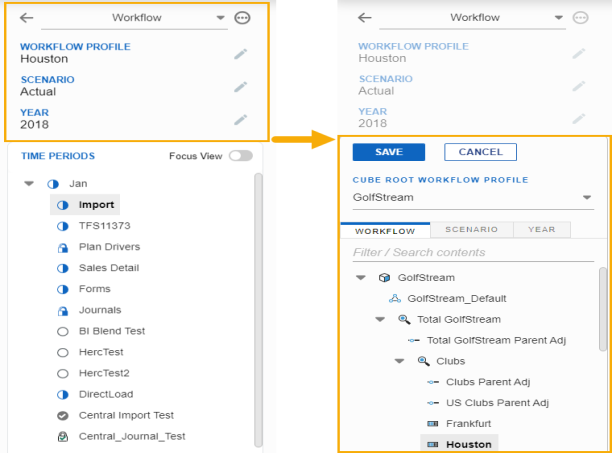Switch to the Scenario tab
Screen dimensions: 612x453
[471, 230]
